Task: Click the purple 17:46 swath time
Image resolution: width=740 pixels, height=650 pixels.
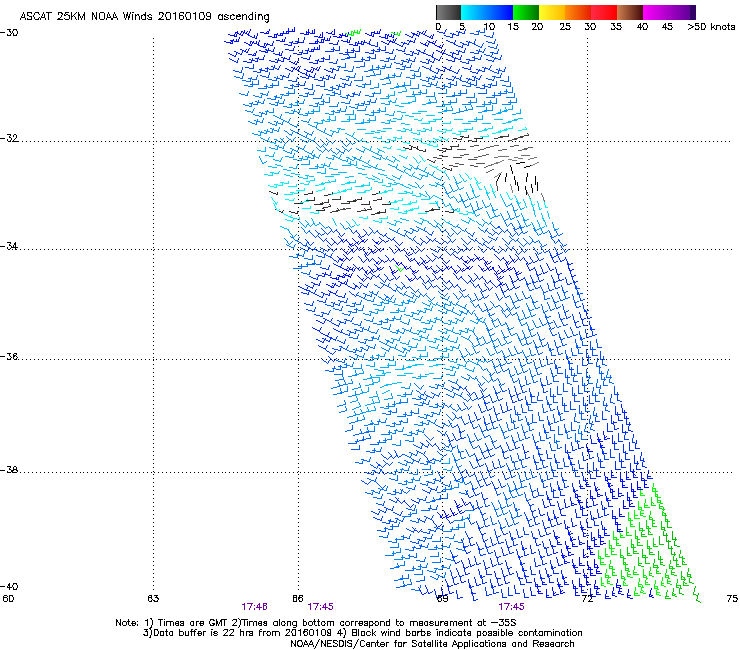Action: tap(254, 607)
